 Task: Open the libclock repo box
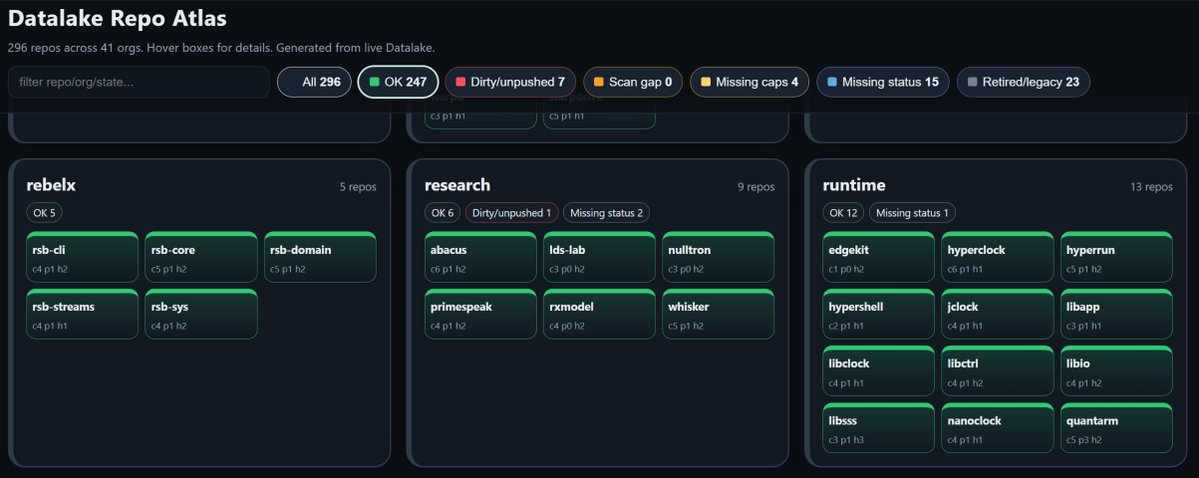click(879, 371)
